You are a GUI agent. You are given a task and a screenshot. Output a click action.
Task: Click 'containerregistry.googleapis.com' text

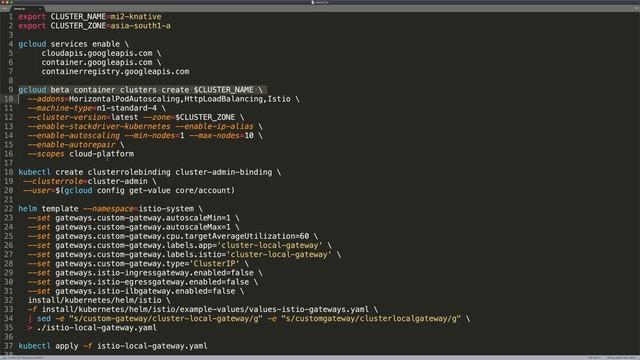pyautogui.click(x=115, y=71)
